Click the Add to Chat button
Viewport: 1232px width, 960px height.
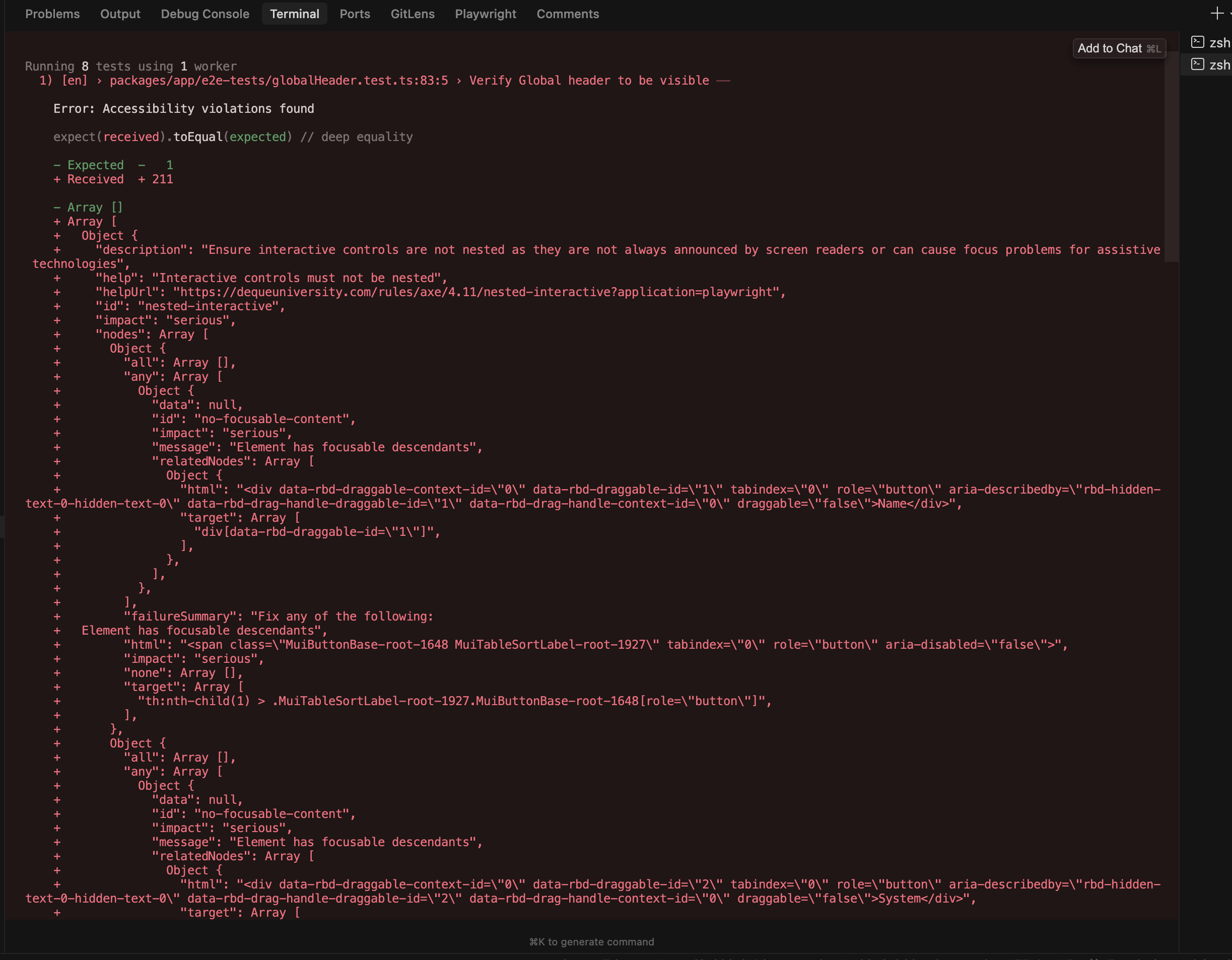1118,48
